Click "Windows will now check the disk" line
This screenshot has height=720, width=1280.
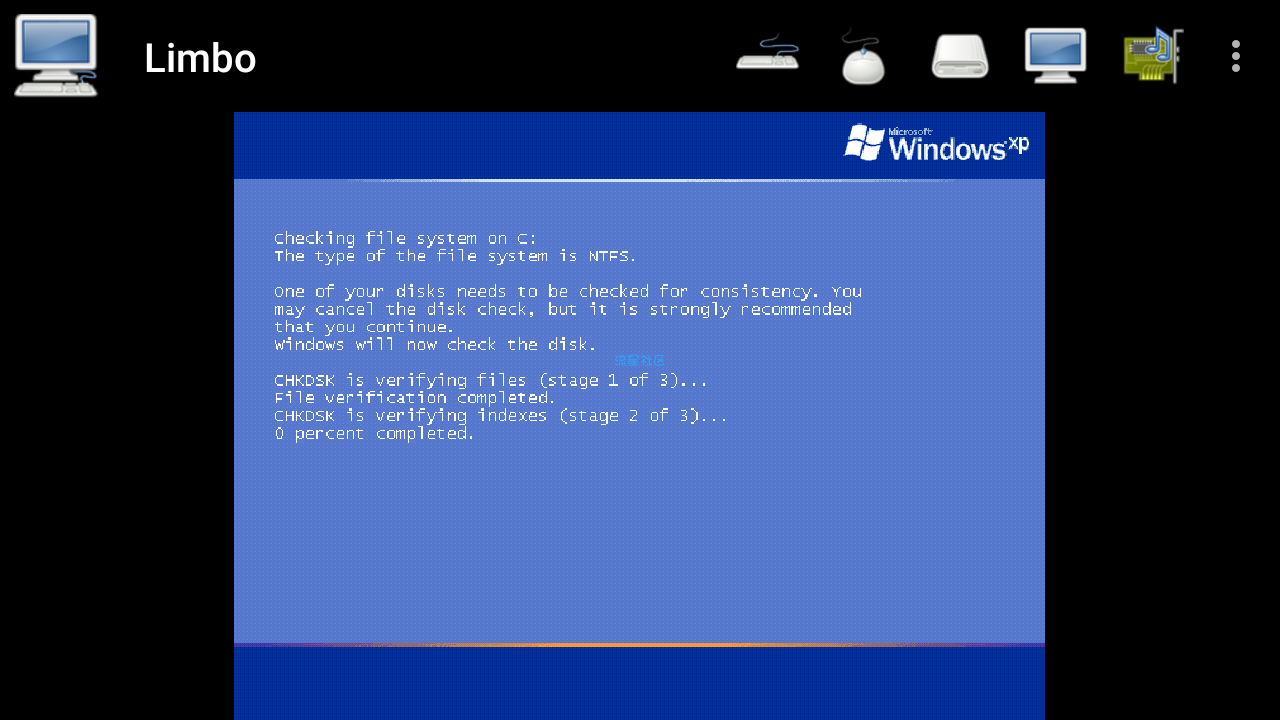click(435, 344)
